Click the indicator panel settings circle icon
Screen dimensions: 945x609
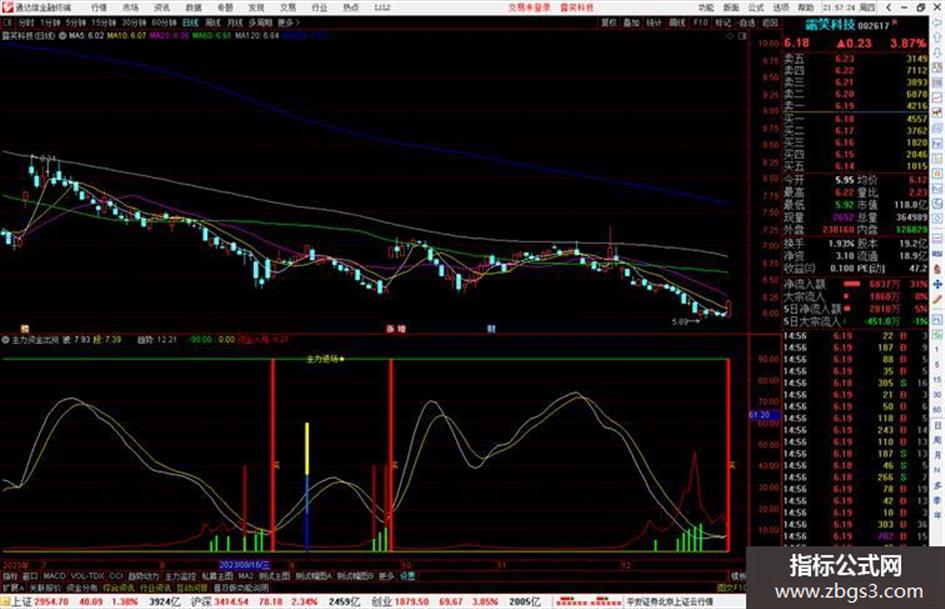click(5, 340)
